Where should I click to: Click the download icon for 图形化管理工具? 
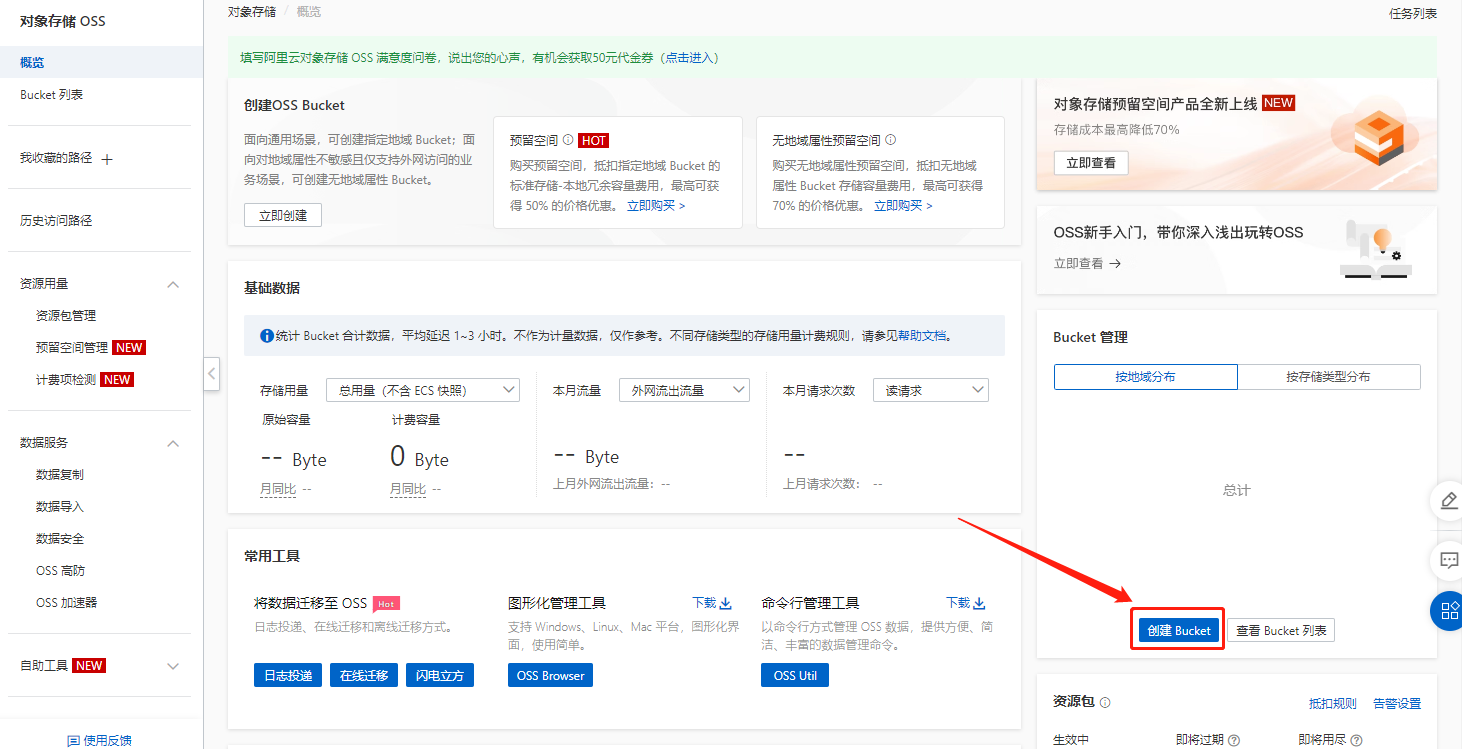(726, 603)
